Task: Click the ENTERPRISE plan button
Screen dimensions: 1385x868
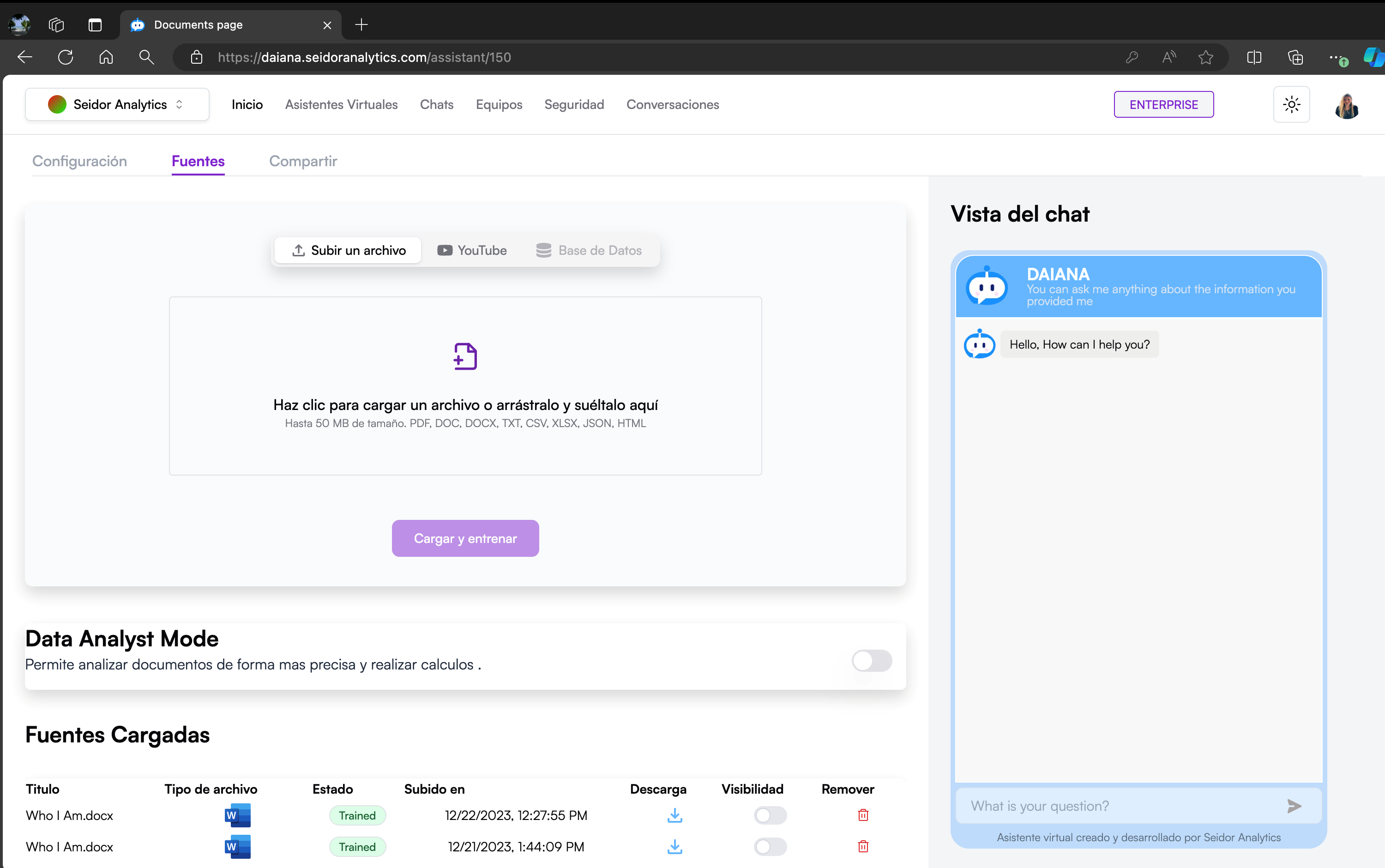Action: pos(1163,104)
